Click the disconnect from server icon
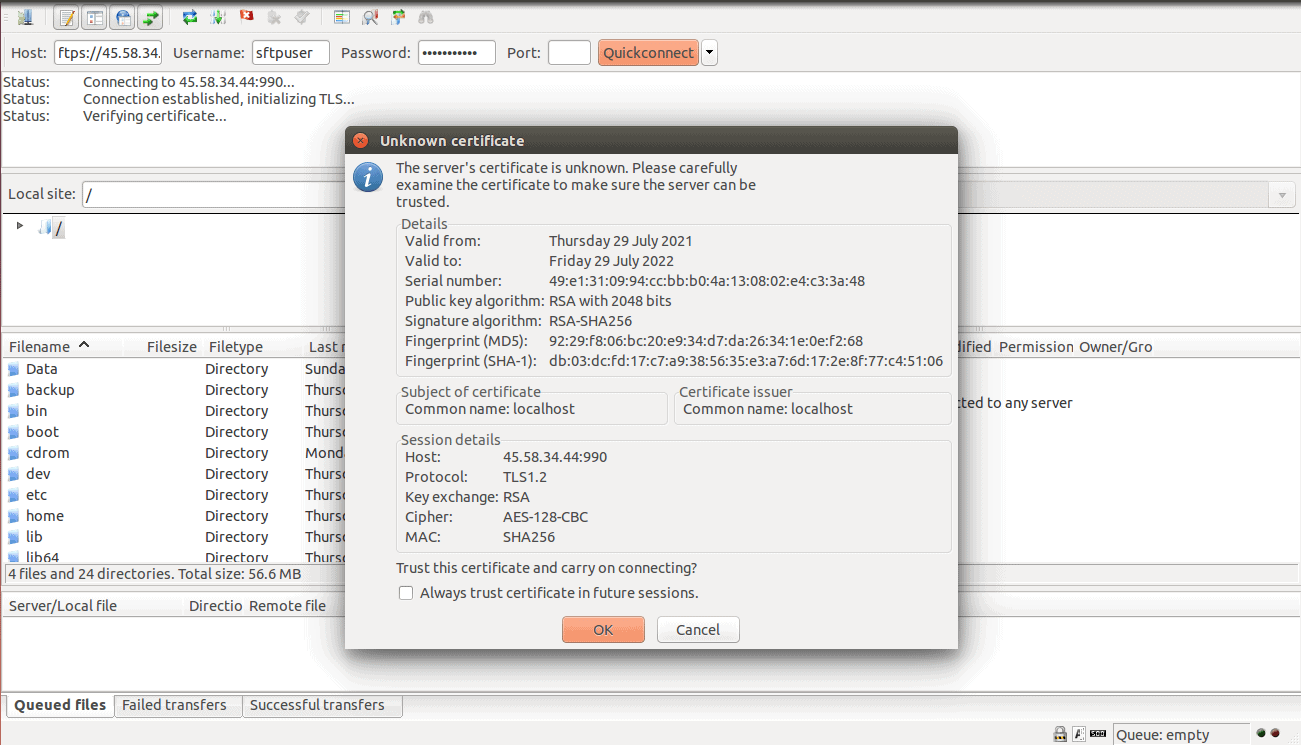 274,17
